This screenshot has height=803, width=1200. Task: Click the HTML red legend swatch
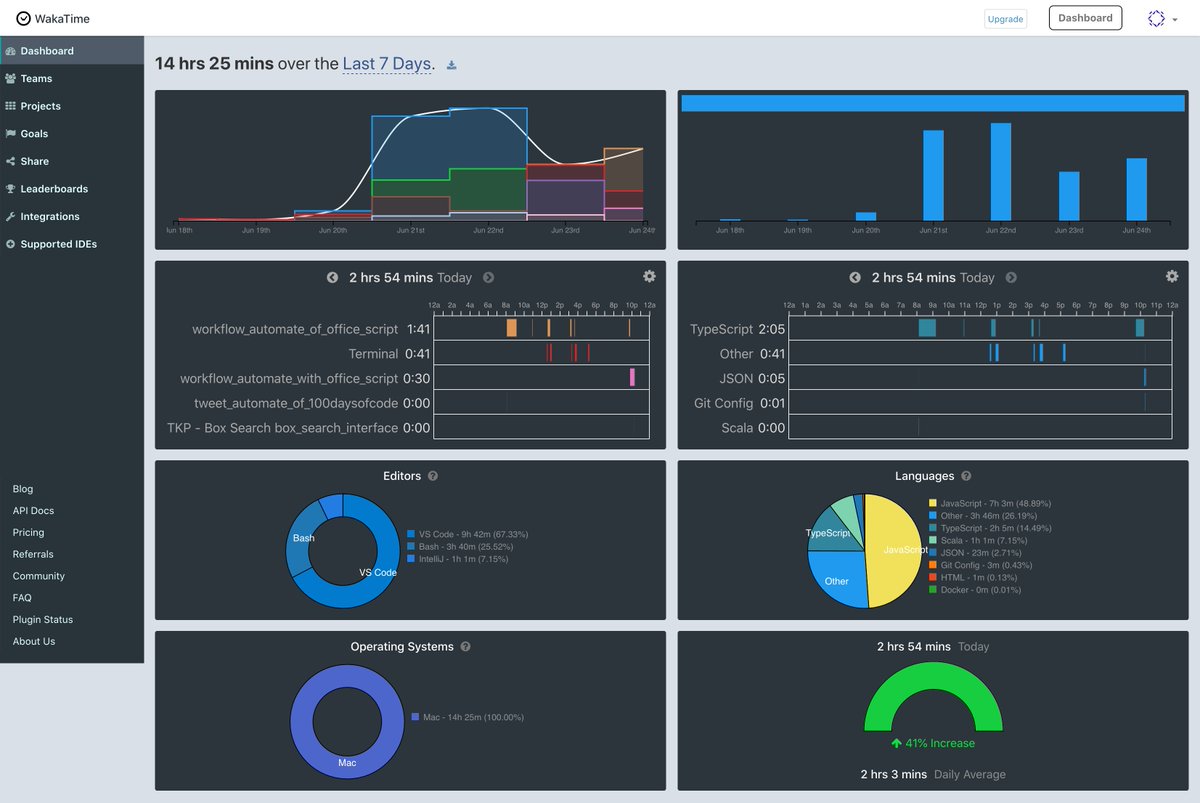(x=933, y=577)
